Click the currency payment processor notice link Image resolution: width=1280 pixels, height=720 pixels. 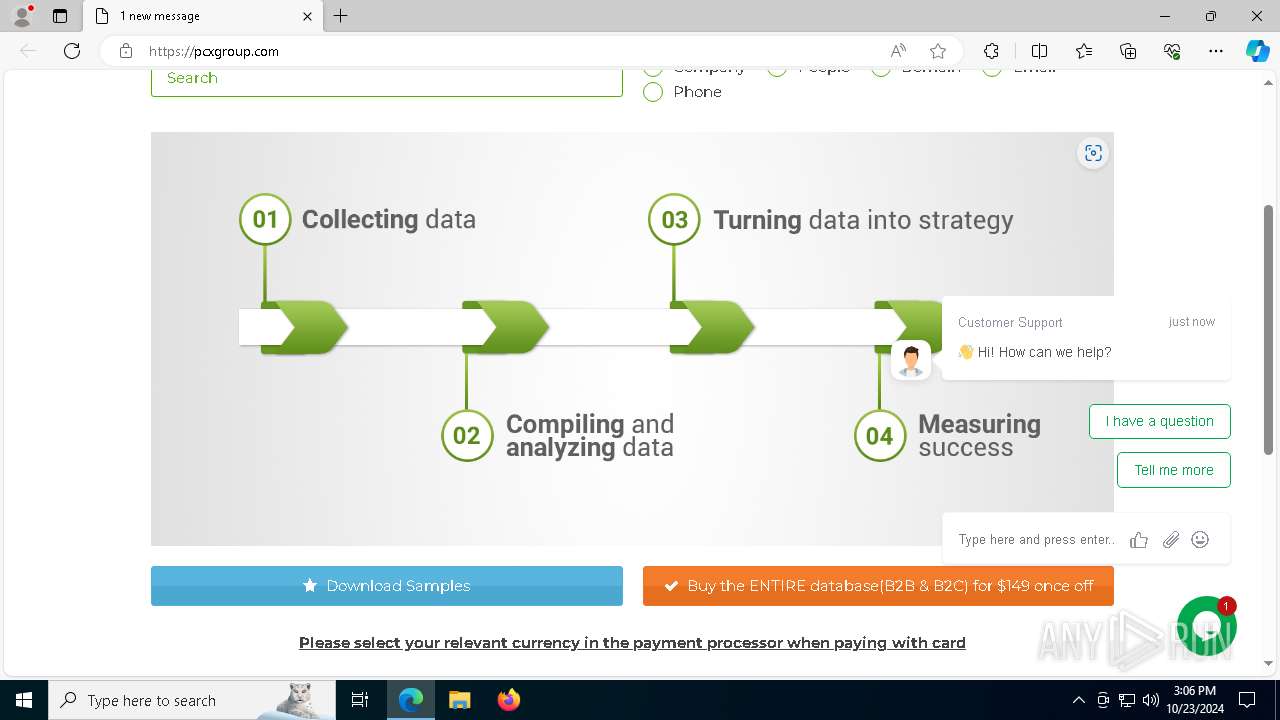coord(632,643)
